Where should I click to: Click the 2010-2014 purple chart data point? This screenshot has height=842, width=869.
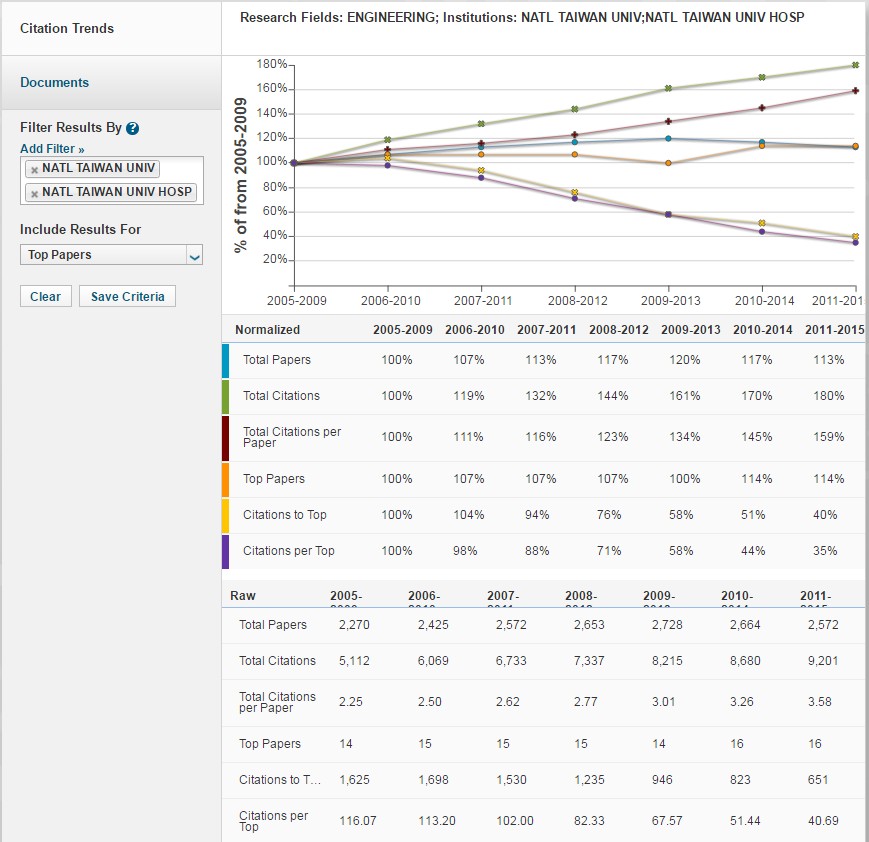762,232
